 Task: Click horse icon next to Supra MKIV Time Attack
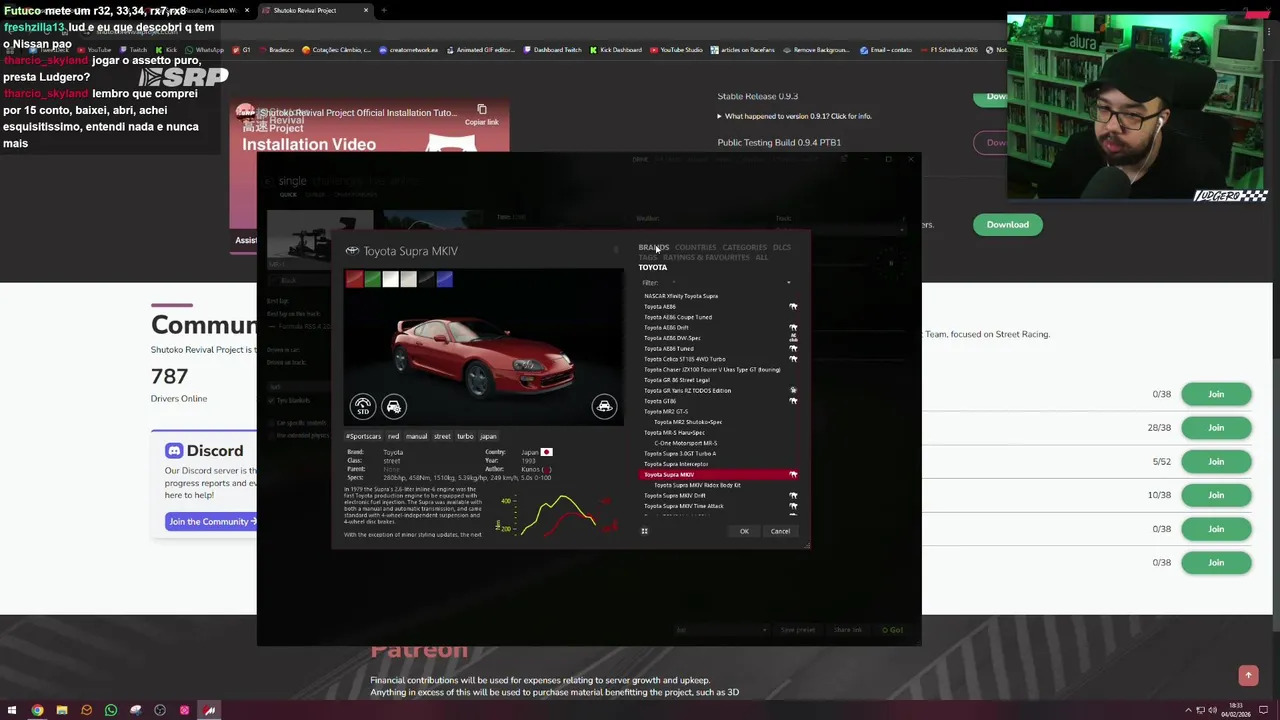793,506
